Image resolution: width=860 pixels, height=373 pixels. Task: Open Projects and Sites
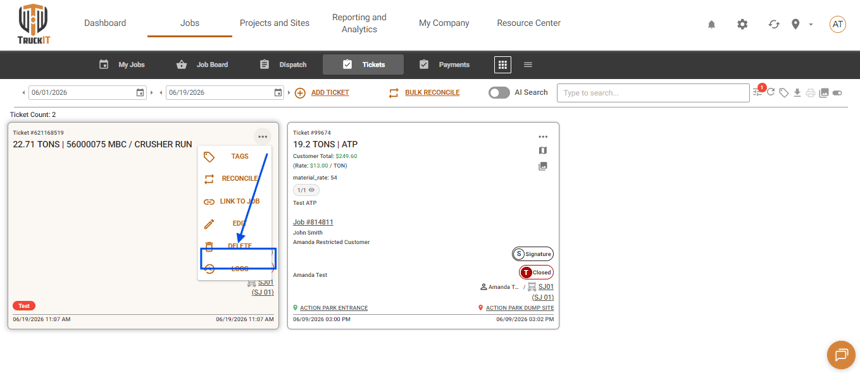pos(274,23)
